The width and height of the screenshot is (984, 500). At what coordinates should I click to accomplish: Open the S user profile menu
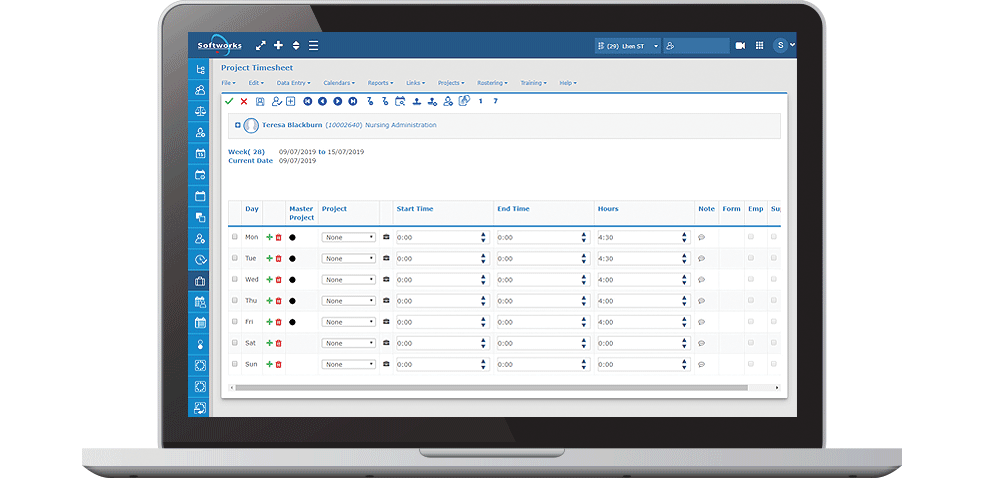[784, 45]
